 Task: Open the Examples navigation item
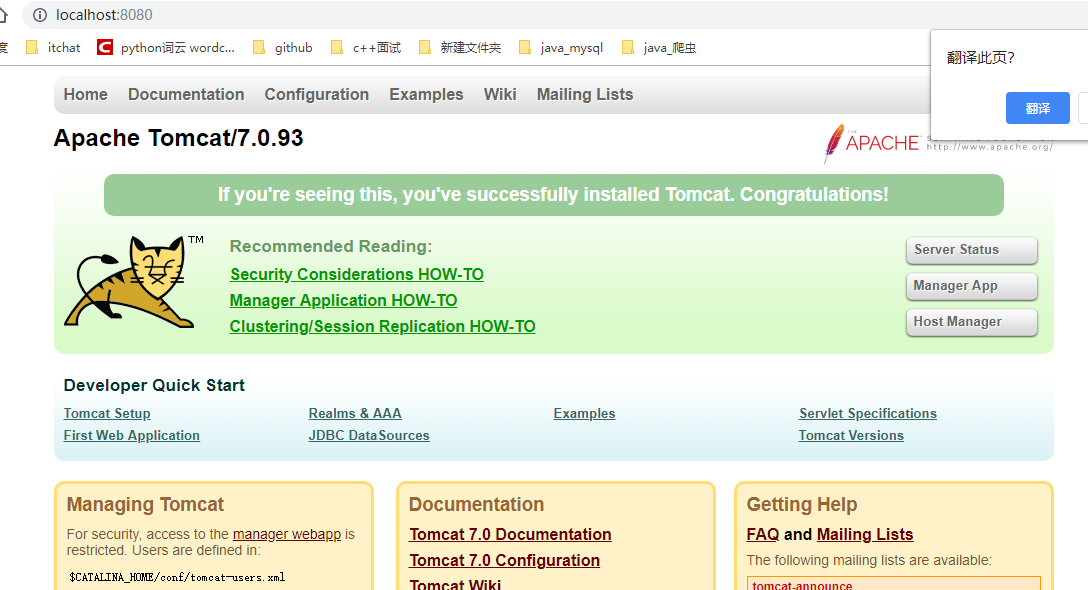[426, 94]
